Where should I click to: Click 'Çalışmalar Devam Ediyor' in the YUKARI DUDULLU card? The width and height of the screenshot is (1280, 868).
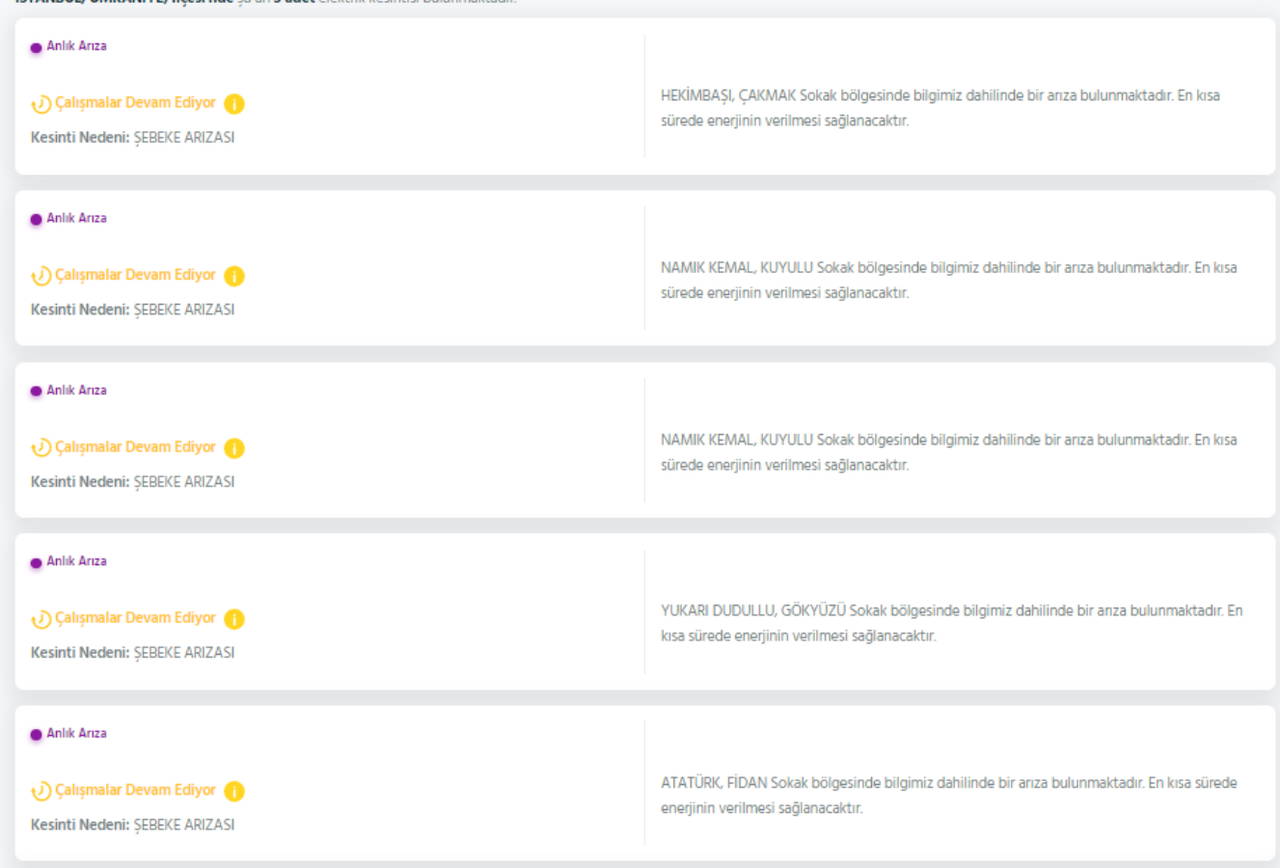pos(135,618)
